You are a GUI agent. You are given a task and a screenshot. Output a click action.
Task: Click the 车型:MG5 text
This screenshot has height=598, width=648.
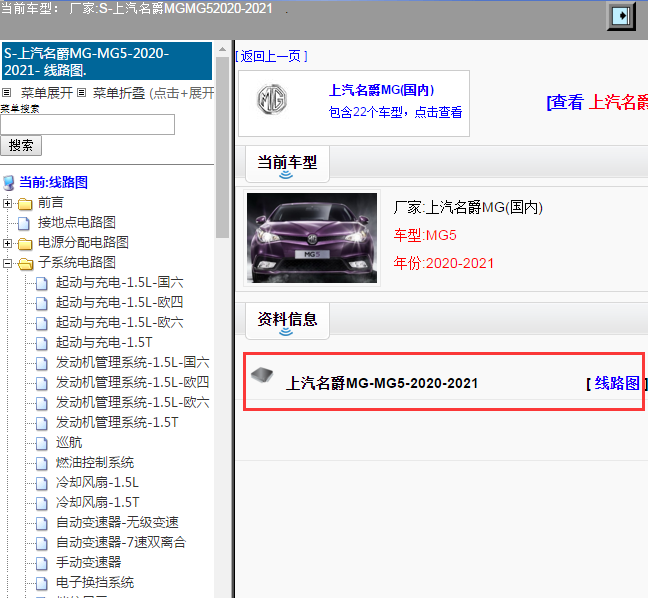(425, 235)
